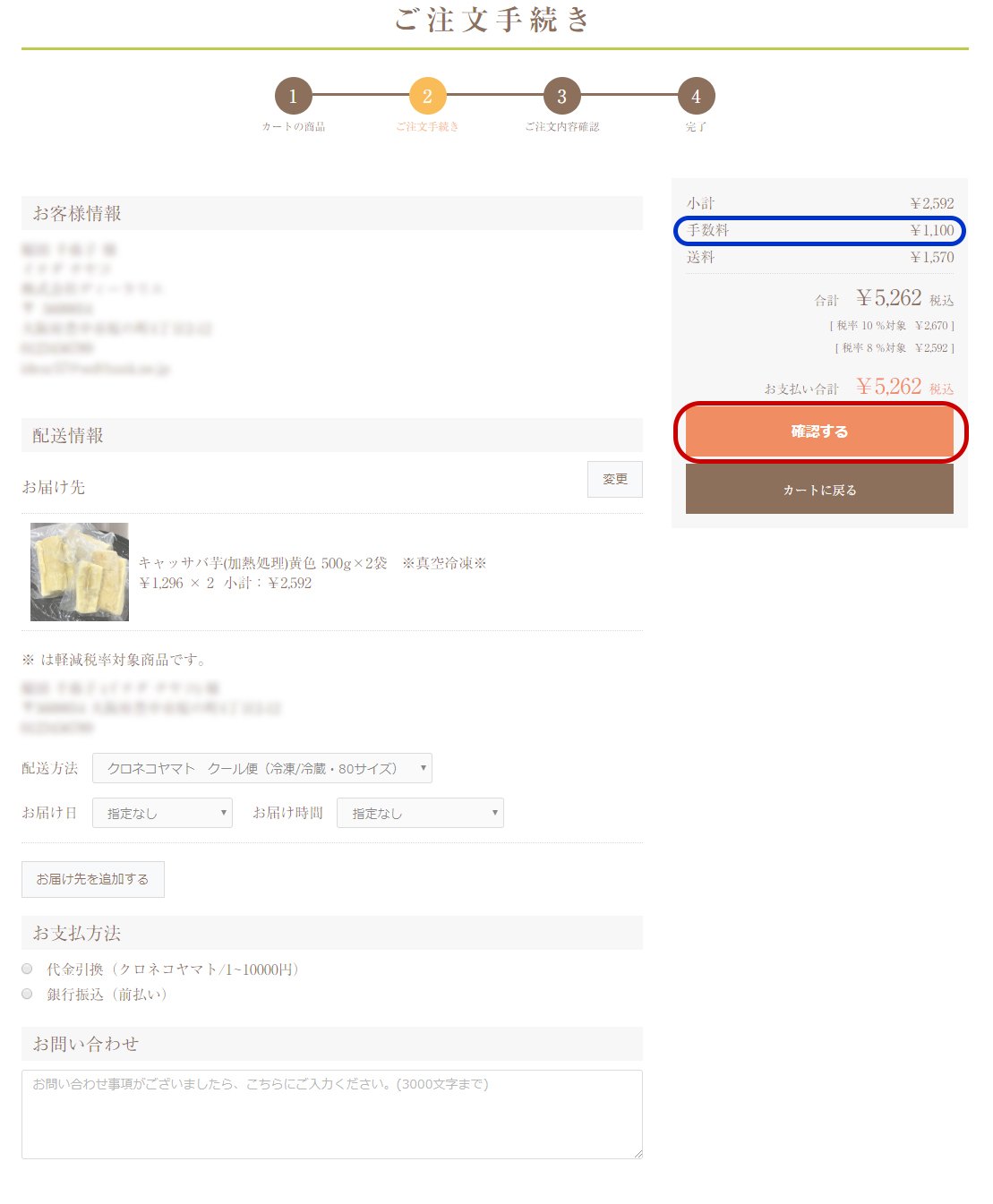The width and height of the screenshot is (993, 1204).
Task: Click the 手数料 fee row
Action: click(x=819, y=230)
